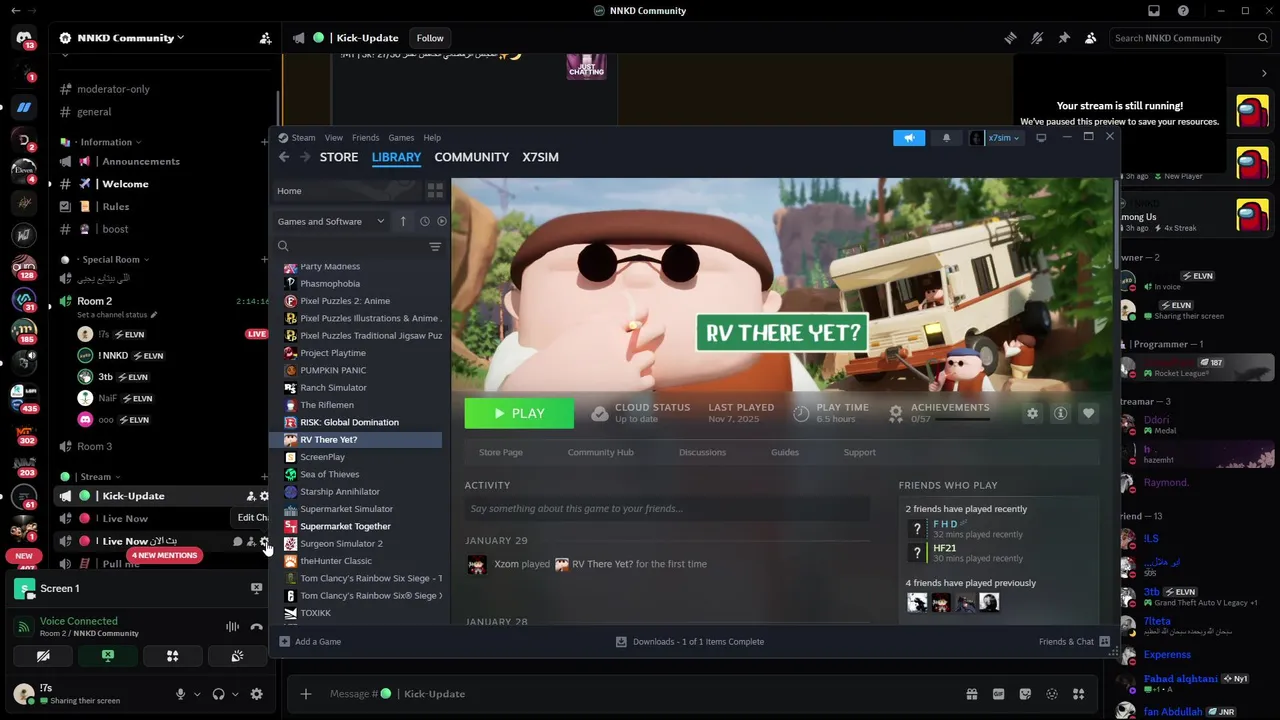Open NNKD Community server dropdown
Viewport: 1280px width, 720px height.
pos(130,38)
